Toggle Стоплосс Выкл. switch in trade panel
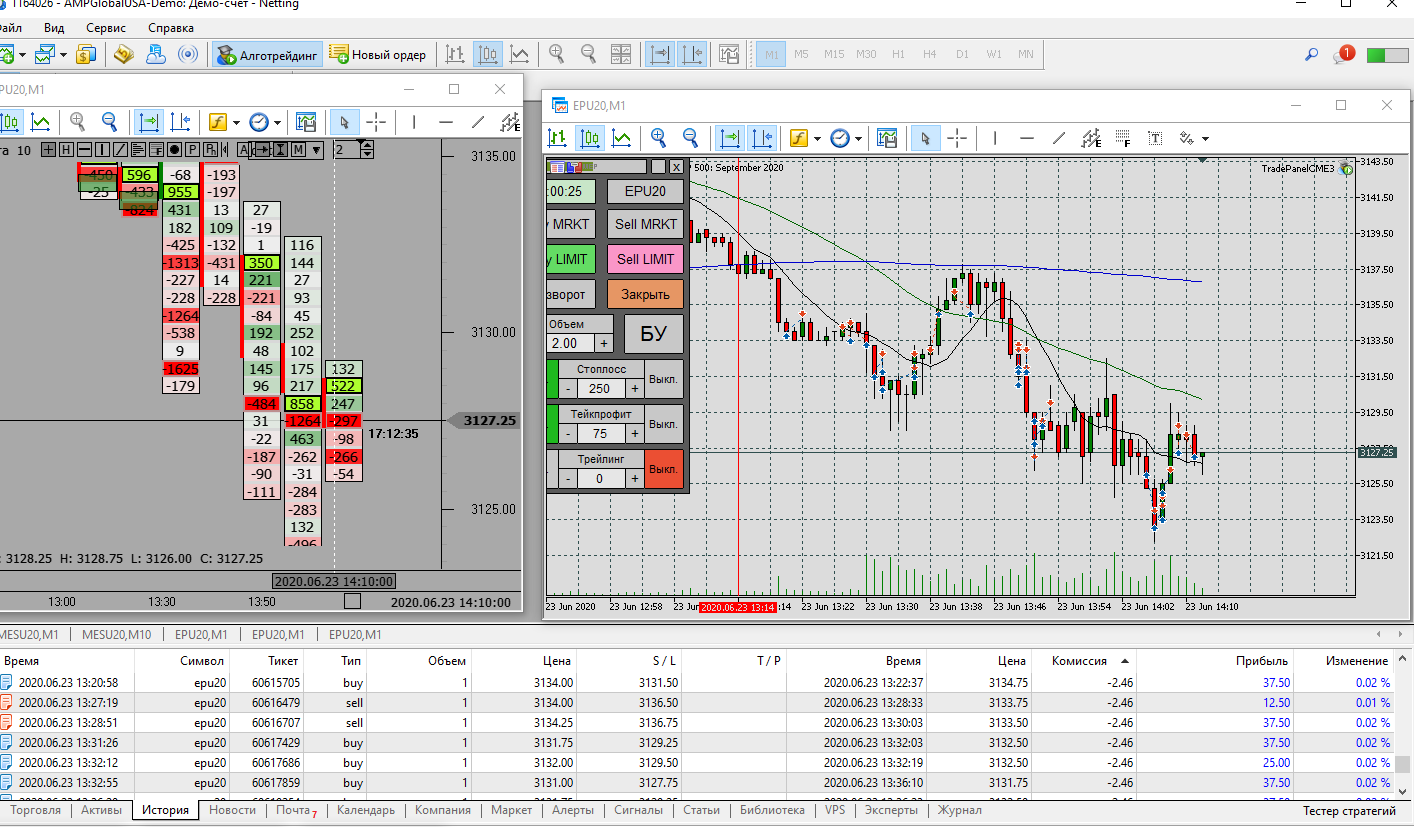1414x827 pixels. (664, 379)
